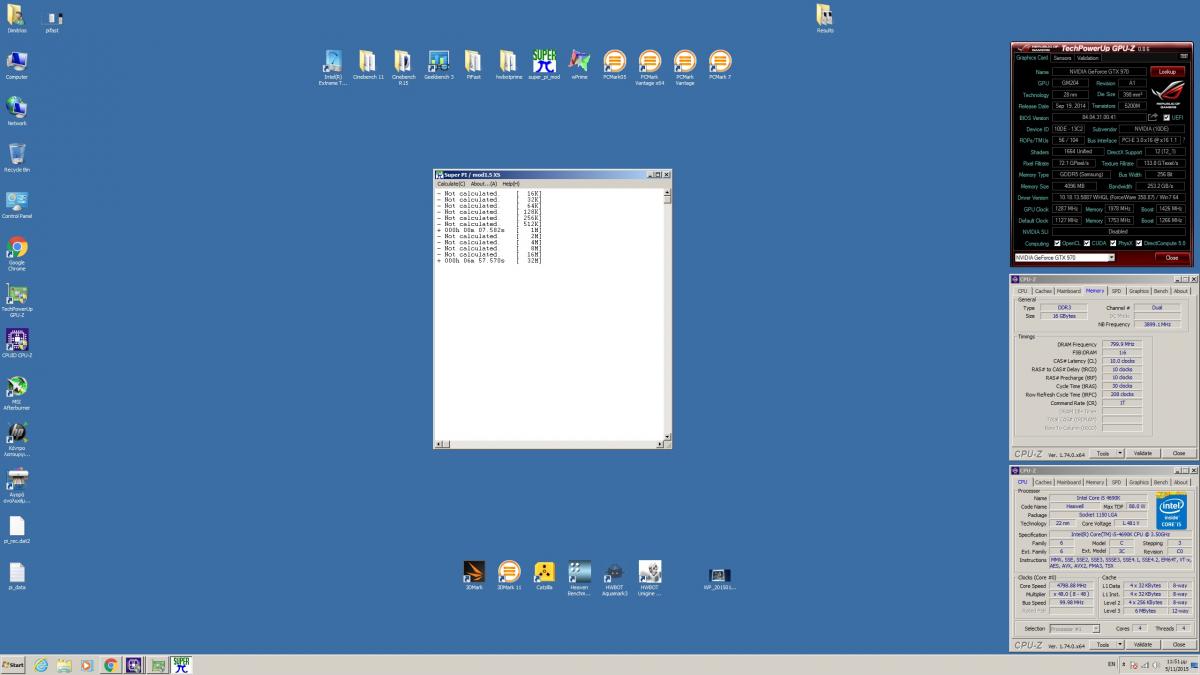Click the Lookup button in GPU-Z
Viewport: 1200px width, 675px height.
point(1166,72)
